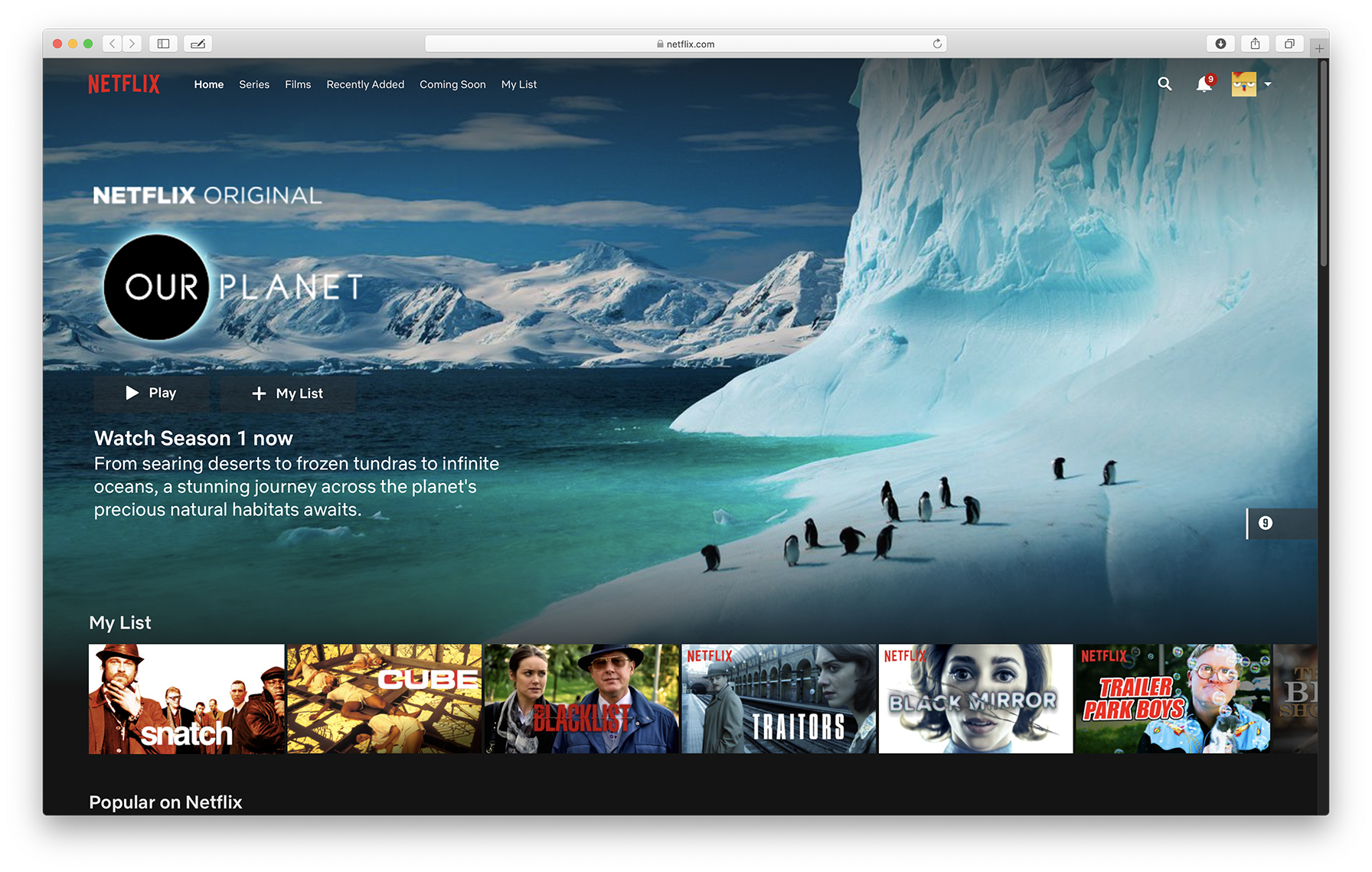Click the netflix.com address bar
1372x872 pixels.
pyautogui.click(x=686, y=44)
